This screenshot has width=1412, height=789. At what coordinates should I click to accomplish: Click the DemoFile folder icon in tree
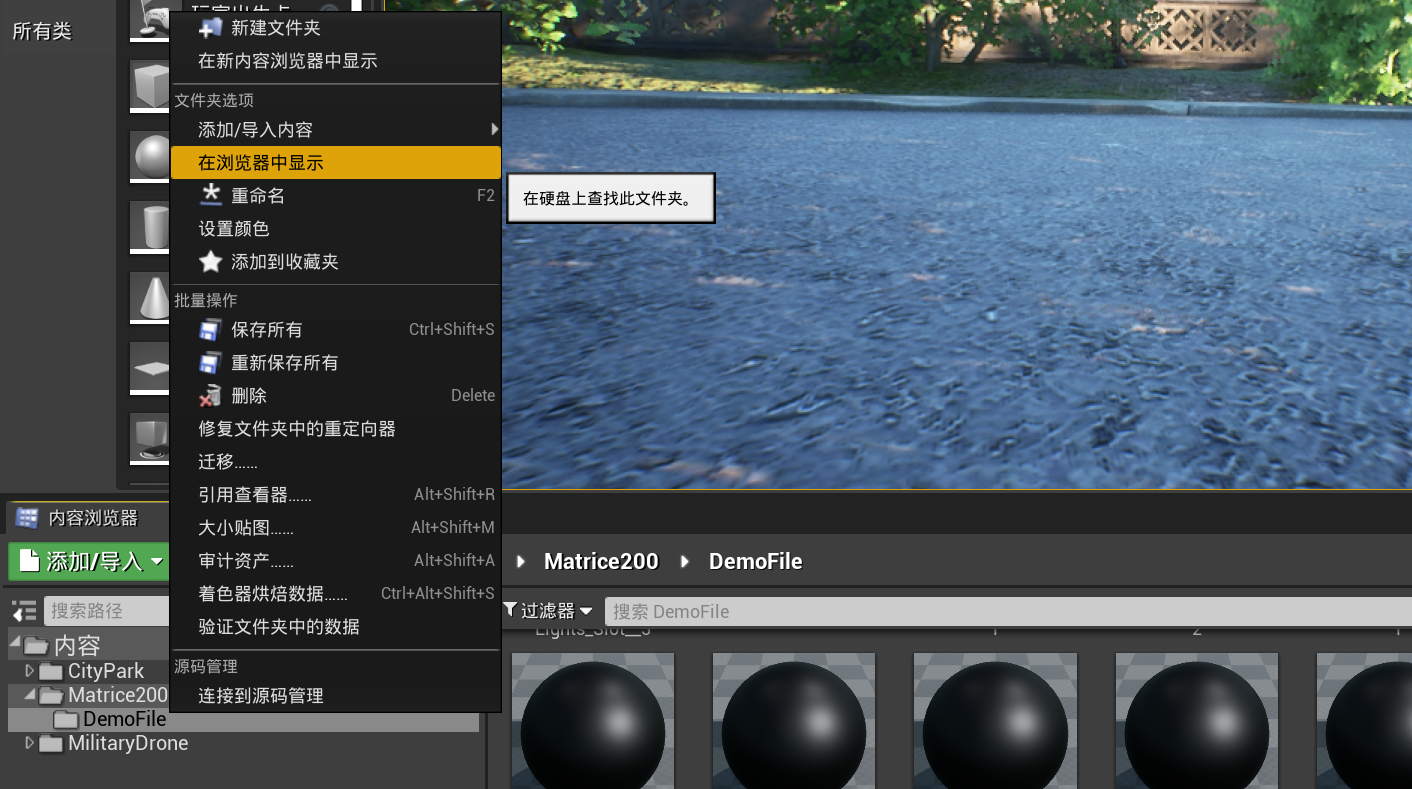pyautogui.click(x=66, y=719)
